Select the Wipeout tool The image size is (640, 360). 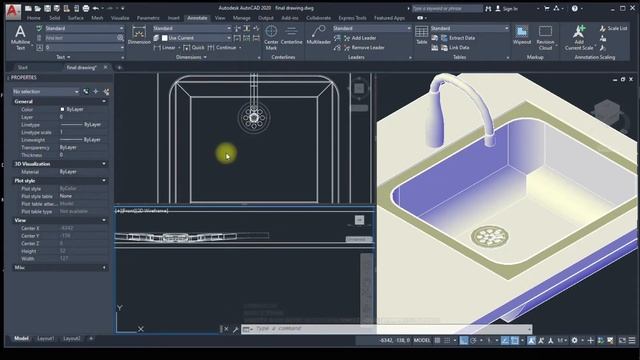(x=522, y=35)
